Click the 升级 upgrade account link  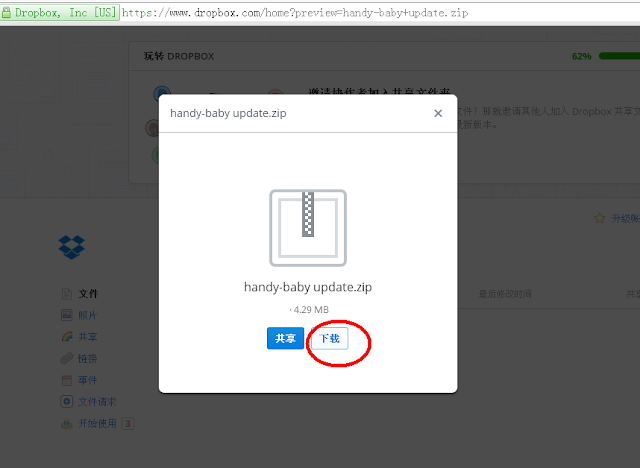coord(625,219)
